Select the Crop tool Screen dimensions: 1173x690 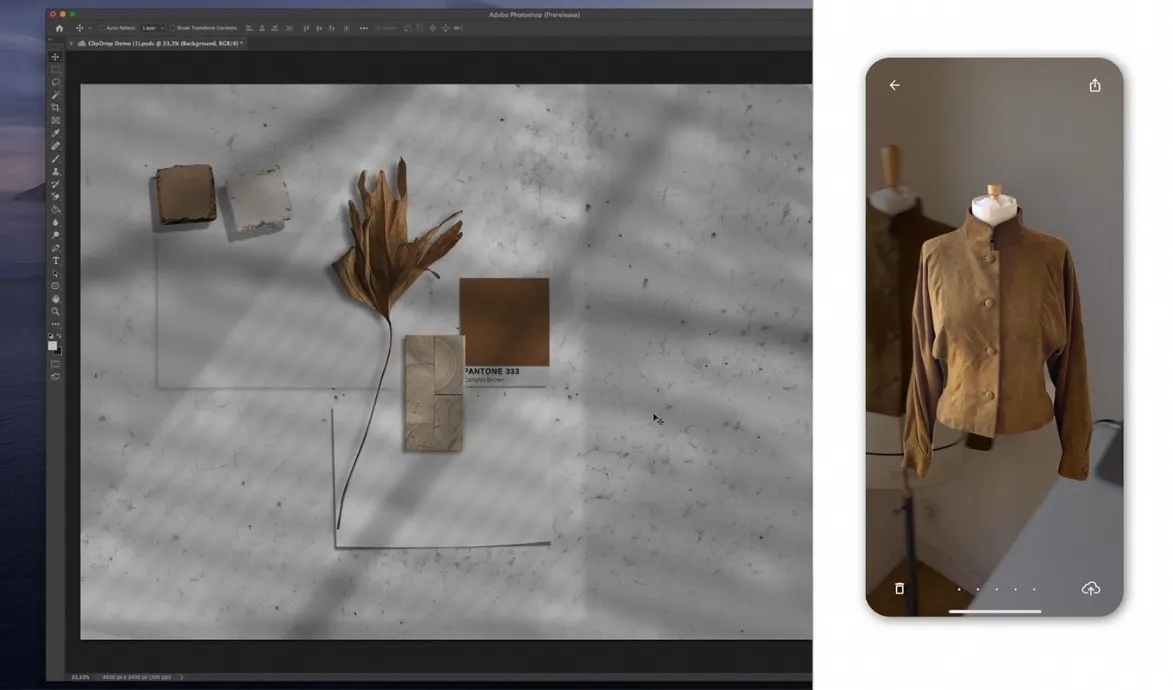coord(55,108)
